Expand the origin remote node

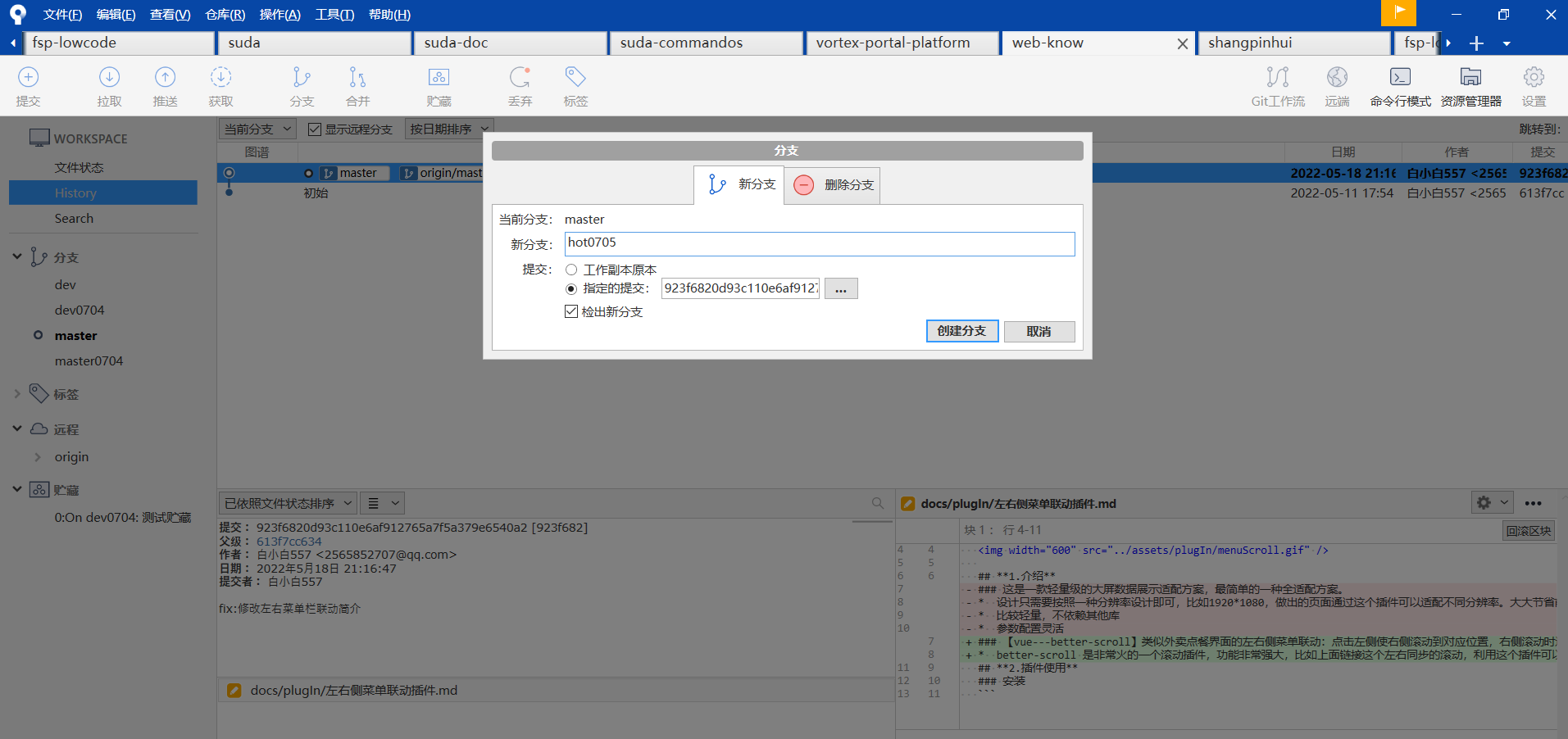click(x=38, y=456)
